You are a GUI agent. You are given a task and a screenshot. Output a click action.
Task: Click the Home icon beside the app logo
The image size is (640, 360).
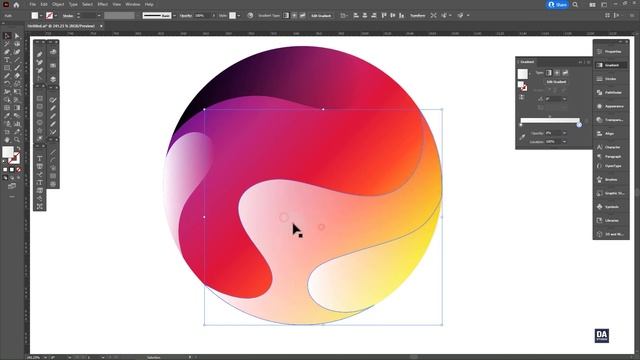point(16,5)
